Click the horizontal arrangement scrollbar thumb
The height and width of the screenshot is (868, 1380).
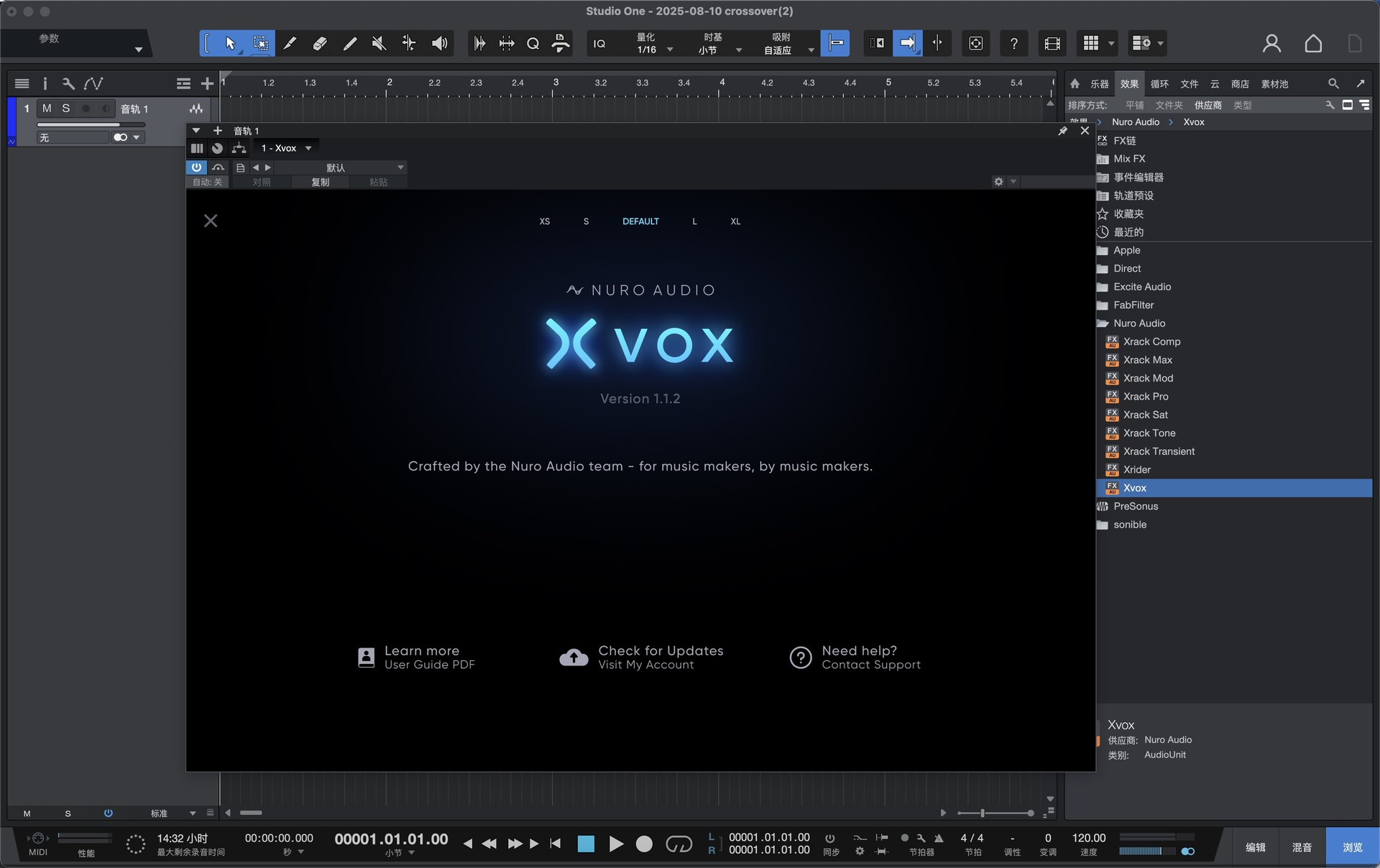251,813
